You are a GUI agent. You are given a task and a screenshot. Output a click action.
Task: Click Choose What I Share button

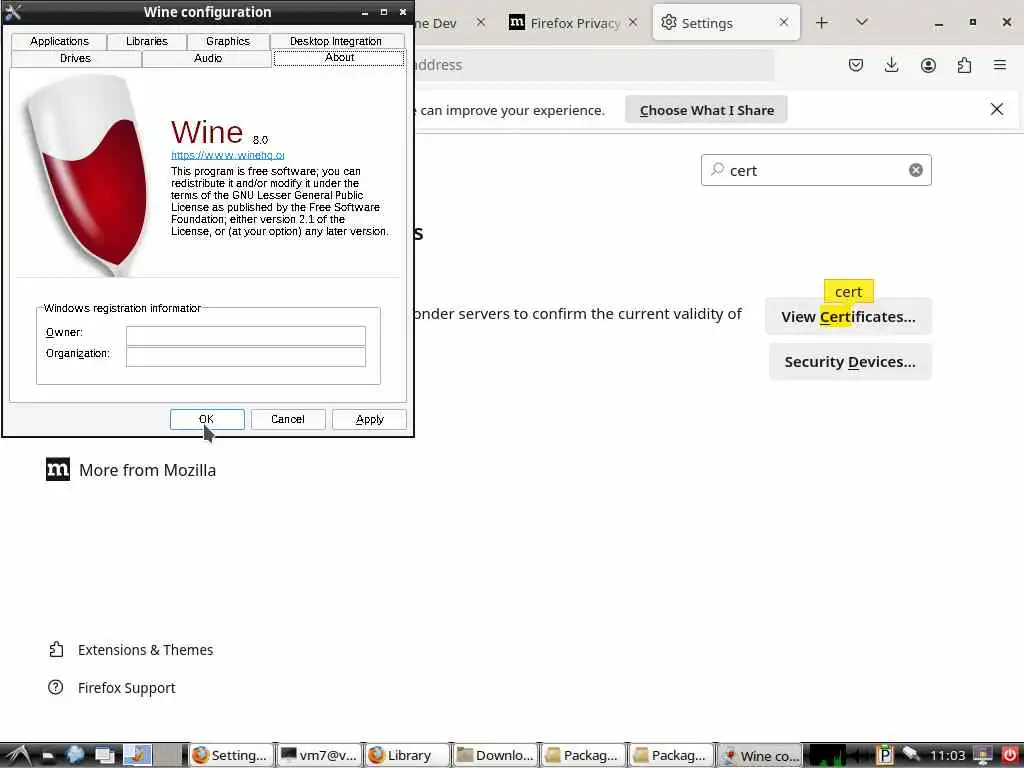click(x=706, y=110)
